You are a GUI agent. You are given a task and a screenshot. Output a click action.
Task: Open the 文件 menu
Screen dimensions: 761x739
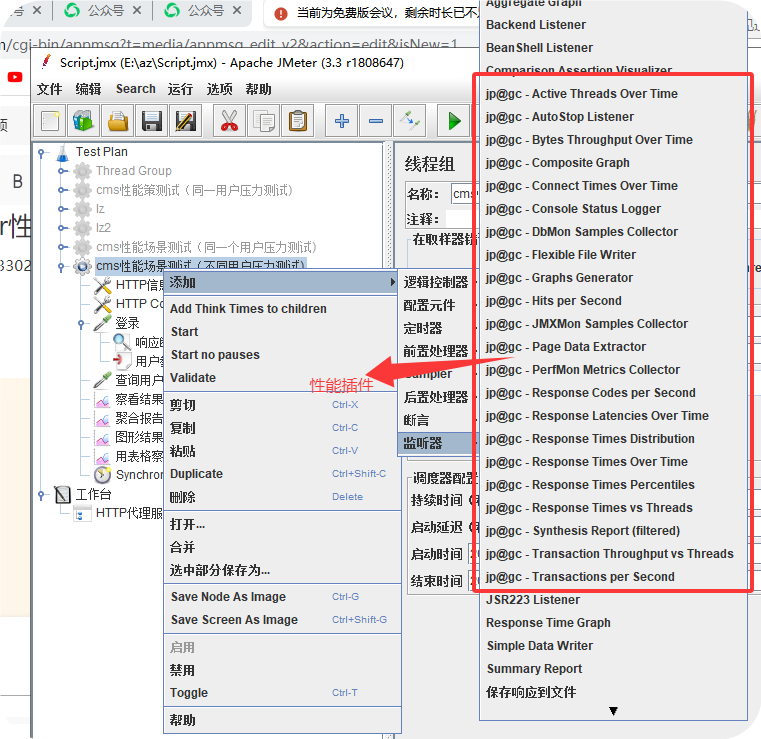[49, 89]
